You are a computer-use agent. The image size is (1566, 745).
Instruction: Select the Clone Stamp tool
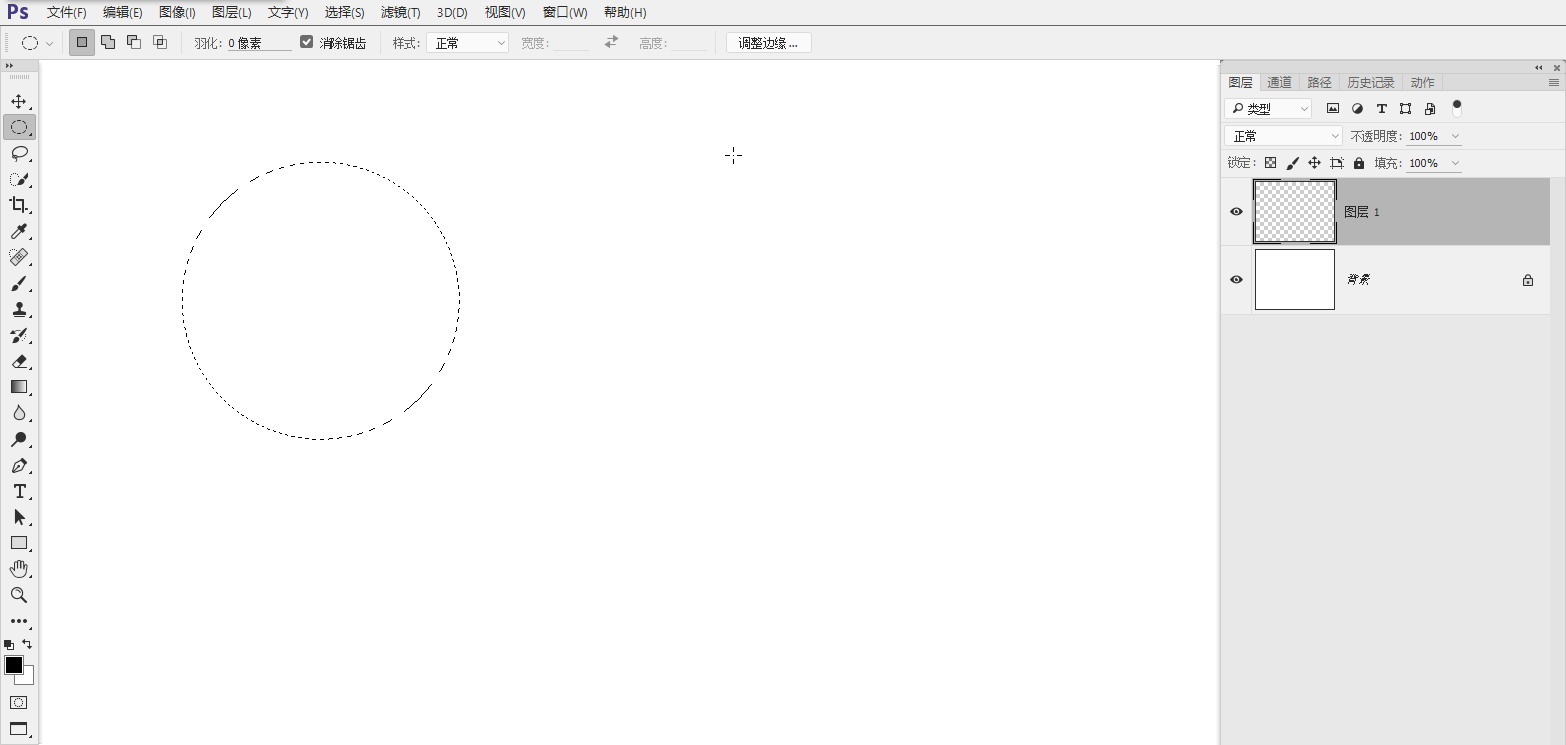point(19,310)
